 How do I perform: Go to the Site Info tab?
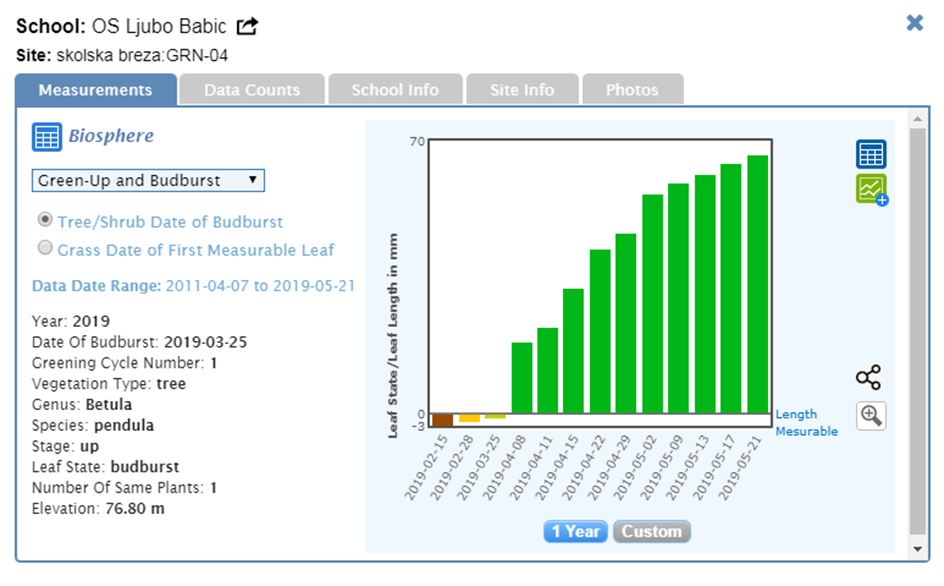pos(522,90)
